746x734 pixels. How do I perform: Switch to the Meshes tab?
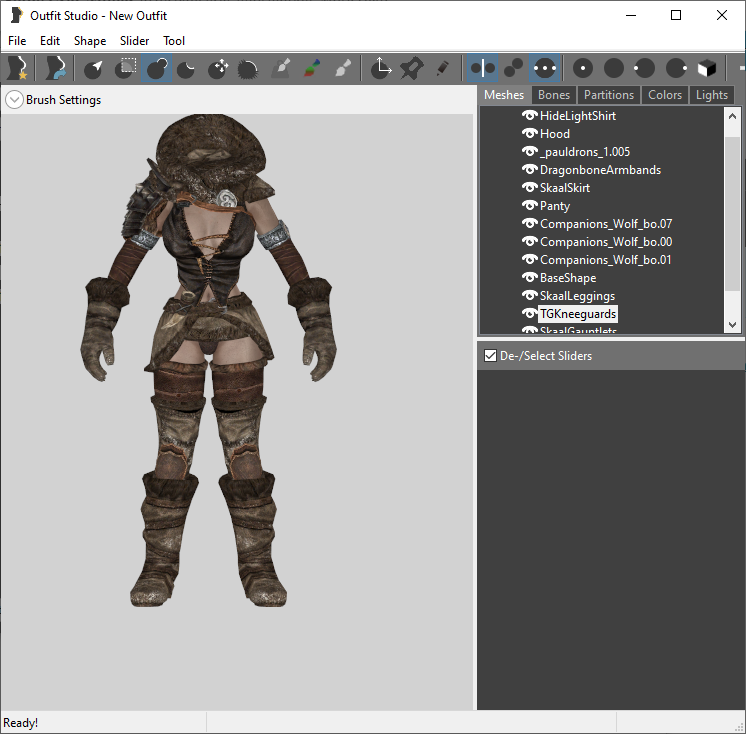point(504,95)
